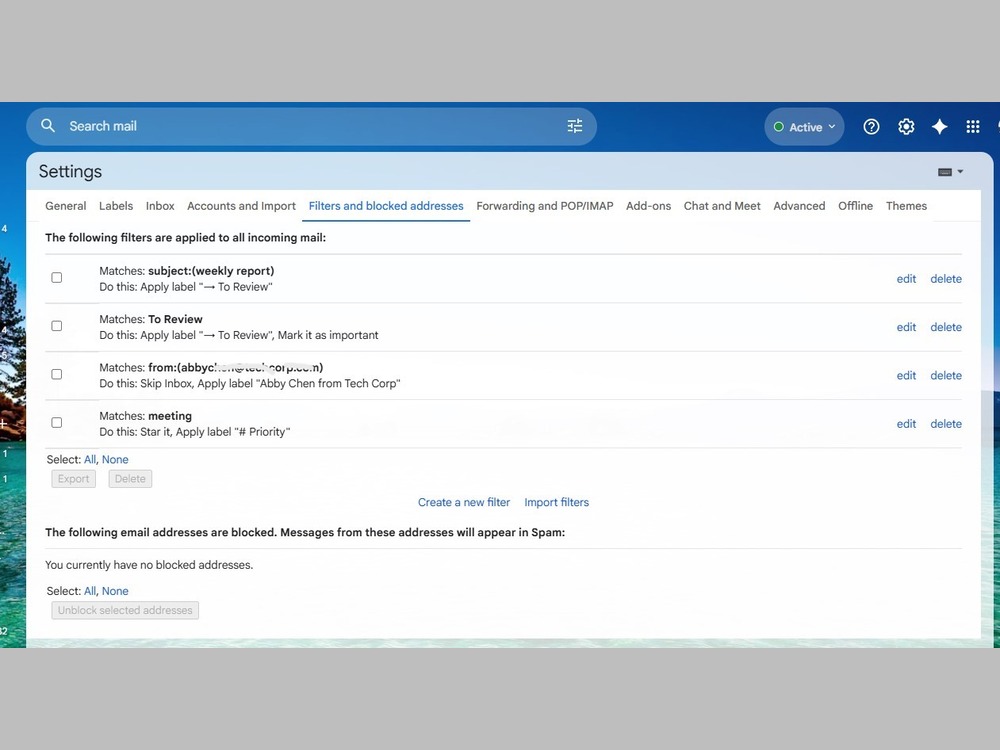Image resolution: width=1000 pixels, height=750 pixels.
Task: Open Accounts and Import tab
Action: (x=241, y=206)
